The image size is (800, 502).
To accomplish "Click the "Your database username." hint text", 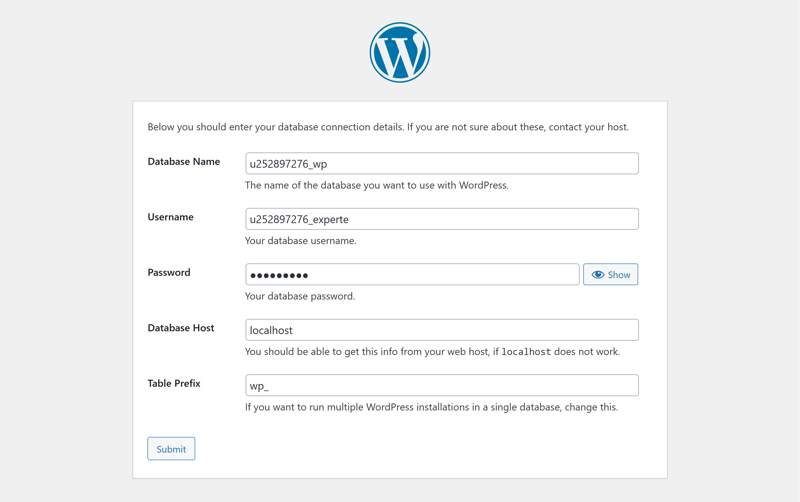I will coord(300,241).
